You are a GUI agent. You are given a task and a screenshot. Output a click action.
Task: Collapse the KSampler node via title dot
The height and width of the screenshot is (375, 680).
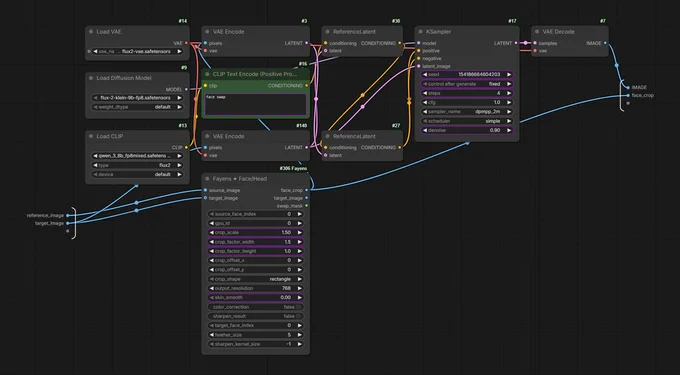421,32
